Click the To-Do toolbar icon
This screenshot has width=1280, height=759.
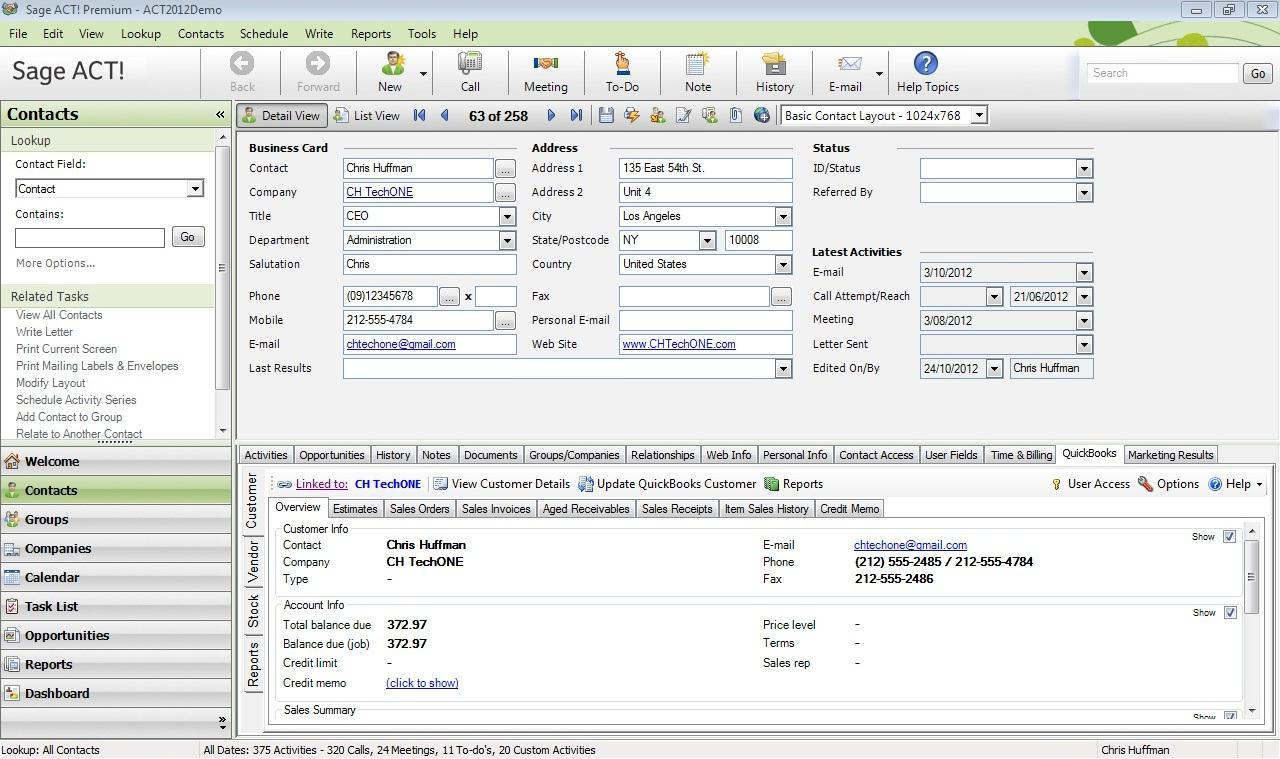[621, 65]
